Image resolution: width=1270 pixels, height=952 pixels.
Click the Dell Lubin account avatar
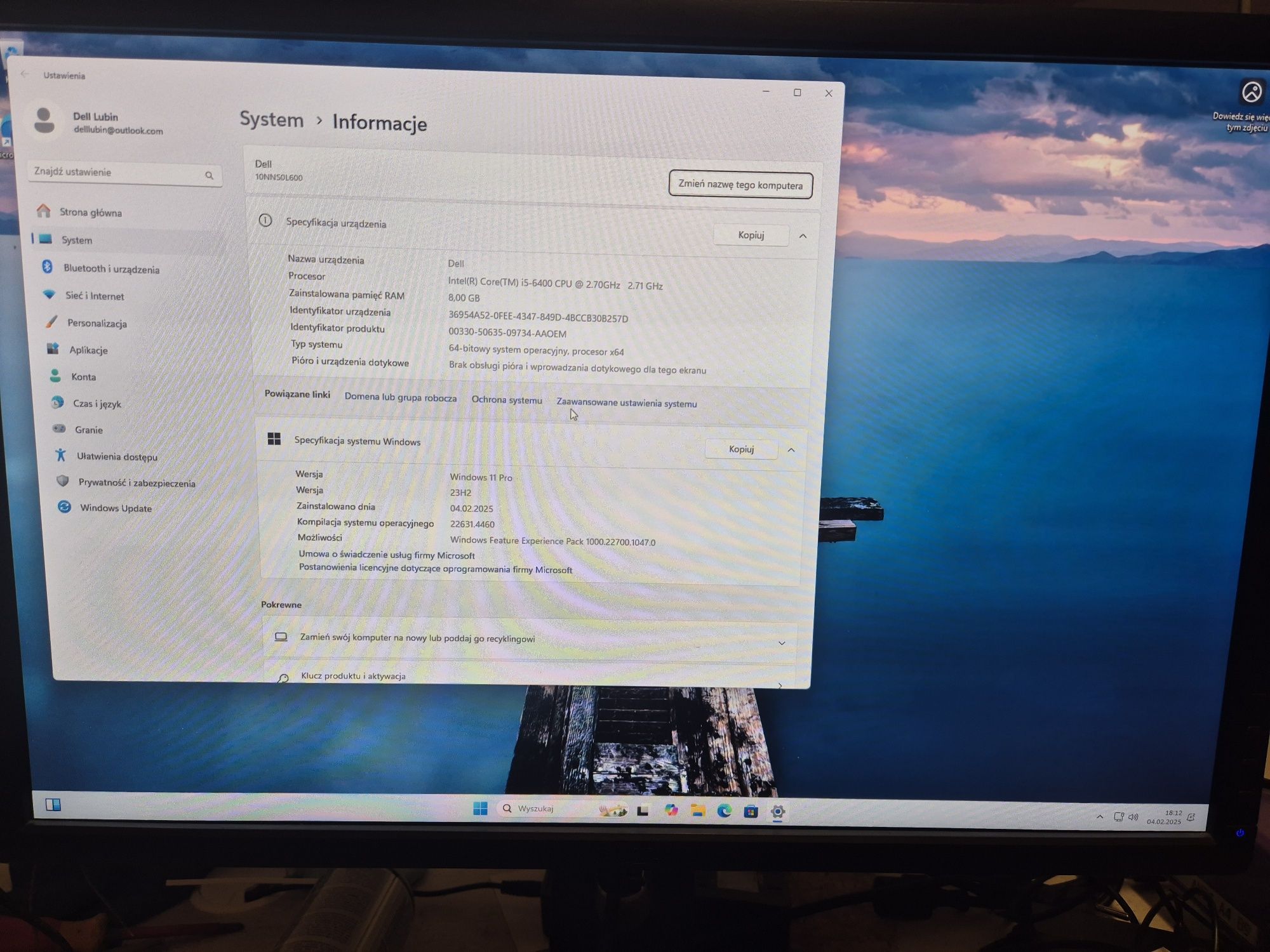coord(44,120)
